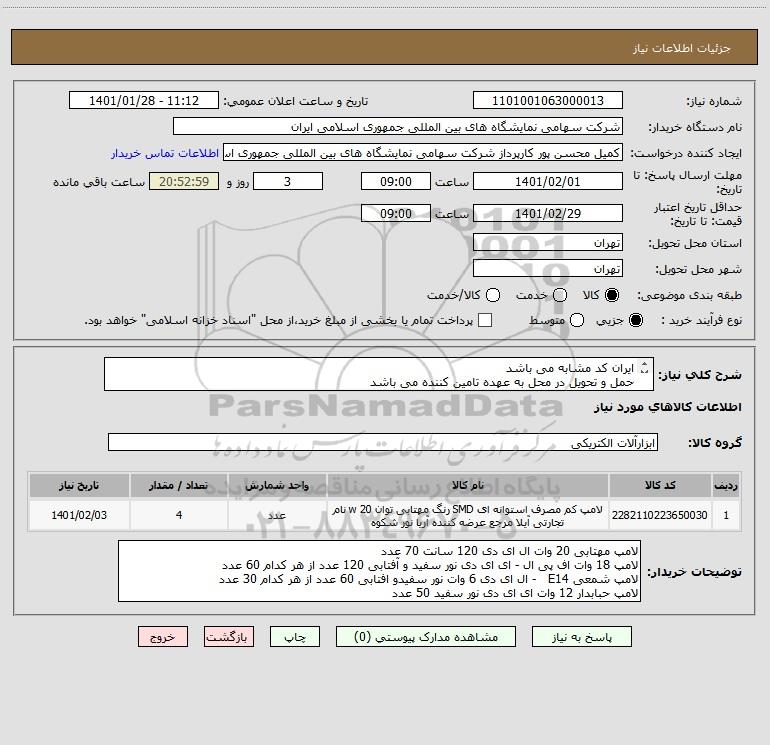
Task: Click the چاپ print button
Action: point(295,637)
